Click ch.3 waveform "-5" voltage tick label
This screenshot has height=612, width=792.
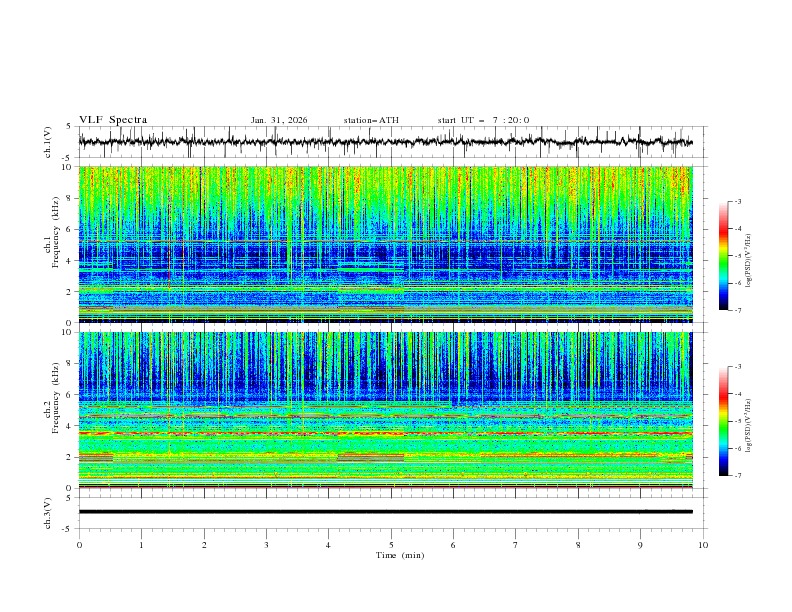[68, 529]
